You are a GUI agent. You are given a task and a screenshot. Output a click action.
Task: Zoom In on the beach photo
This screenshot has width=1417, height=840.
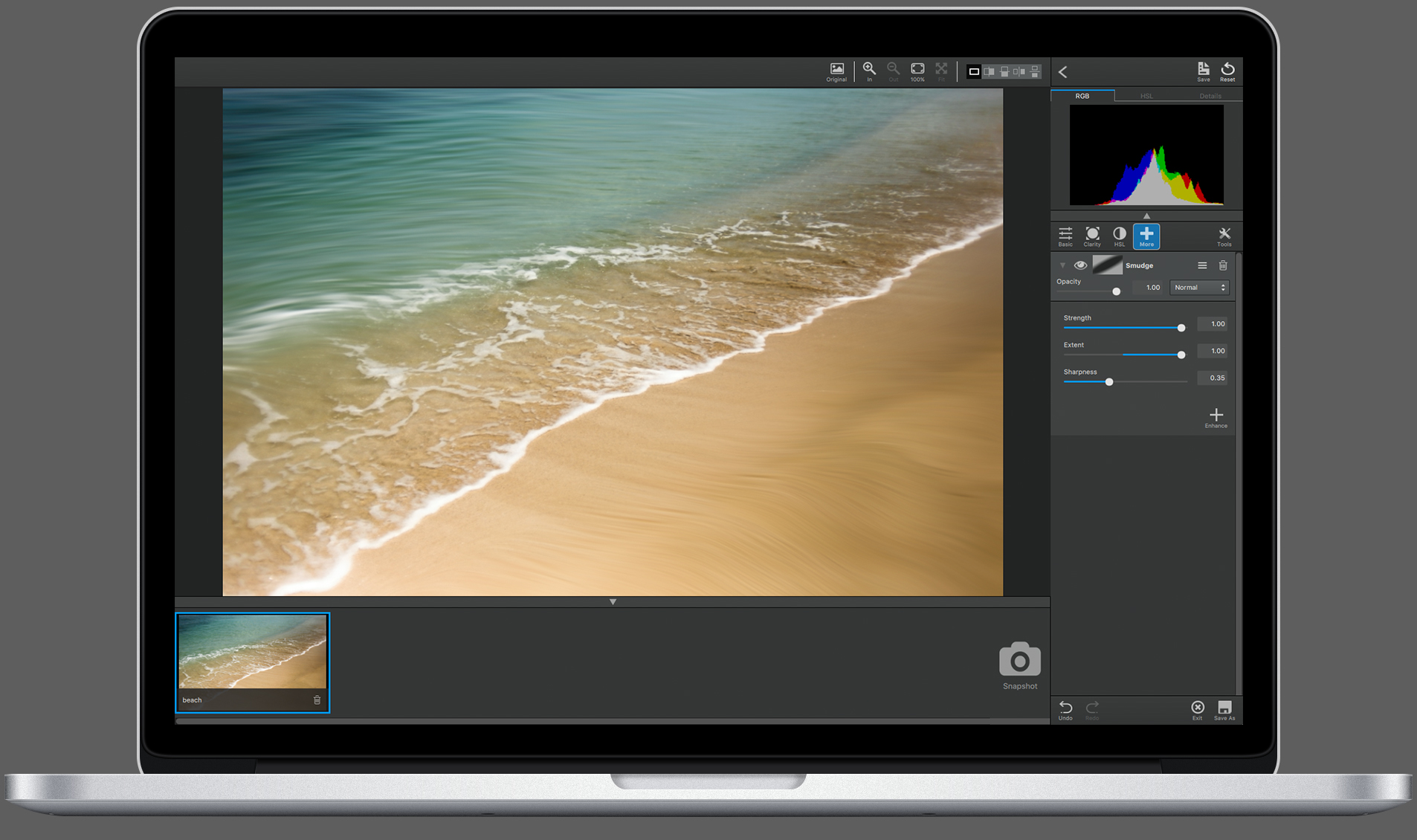[x=869, y=71]
